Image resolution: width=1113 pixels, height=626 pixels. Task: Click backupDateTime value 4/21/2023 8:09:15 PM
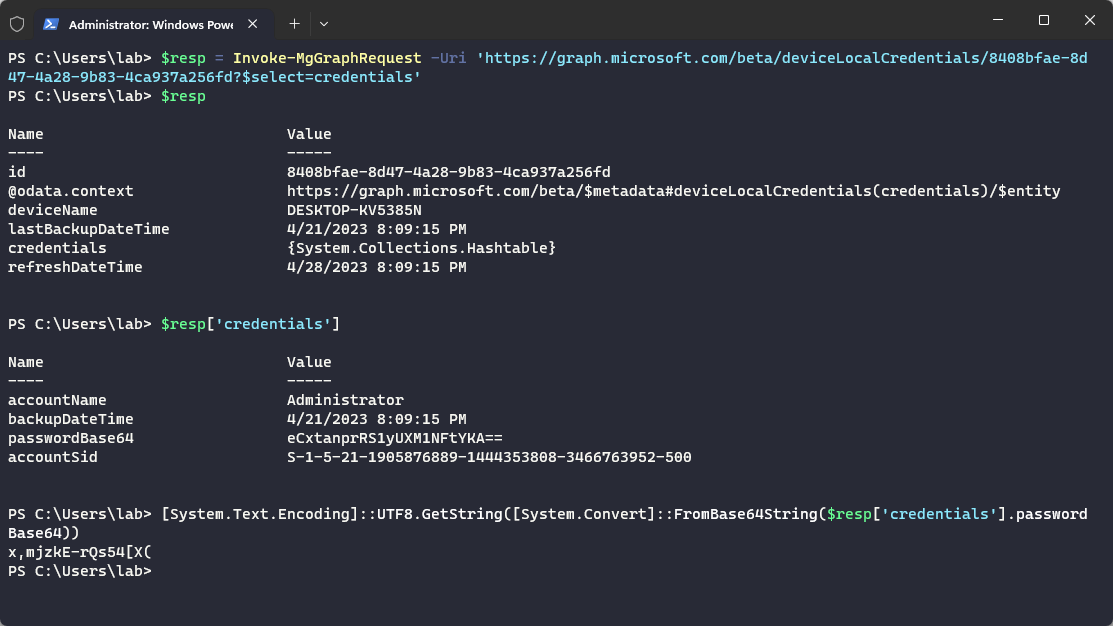click(x=377, y=419)
